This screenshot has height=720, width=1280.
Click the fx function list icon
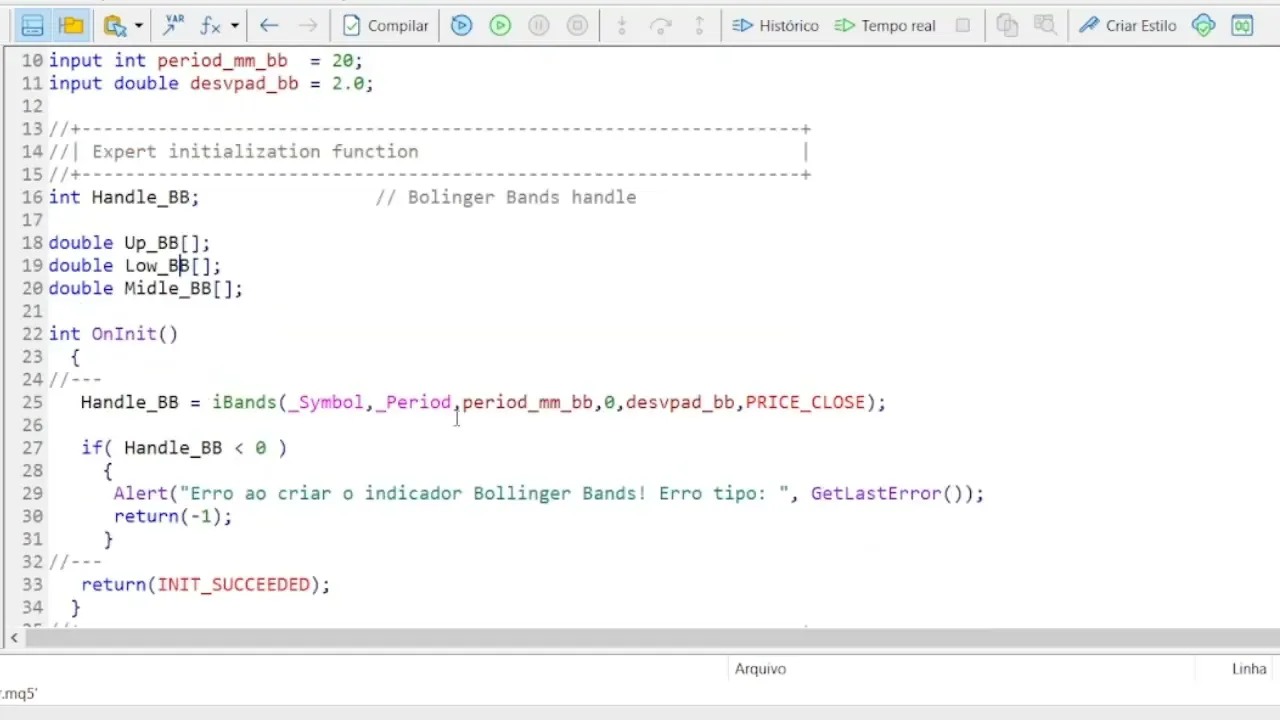click(x=210, y=25)
